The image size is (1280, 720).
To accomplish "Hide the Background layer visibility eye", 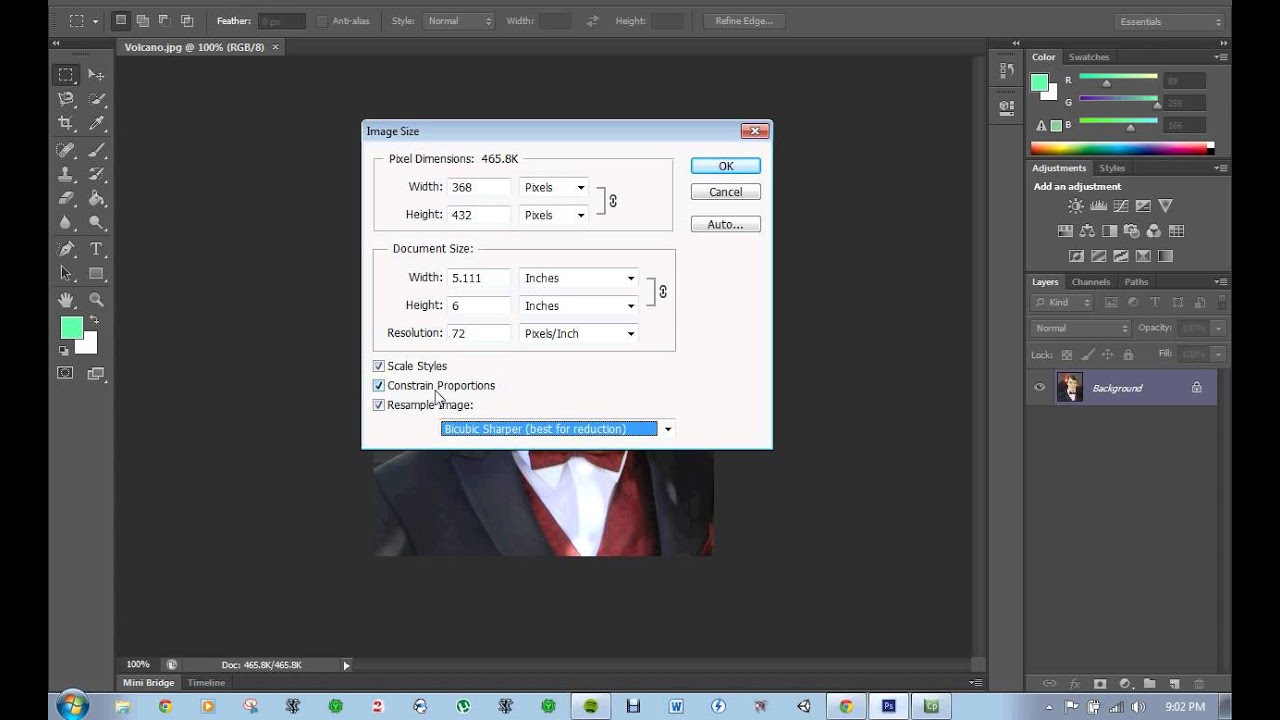I will [x=1040, y=388].
